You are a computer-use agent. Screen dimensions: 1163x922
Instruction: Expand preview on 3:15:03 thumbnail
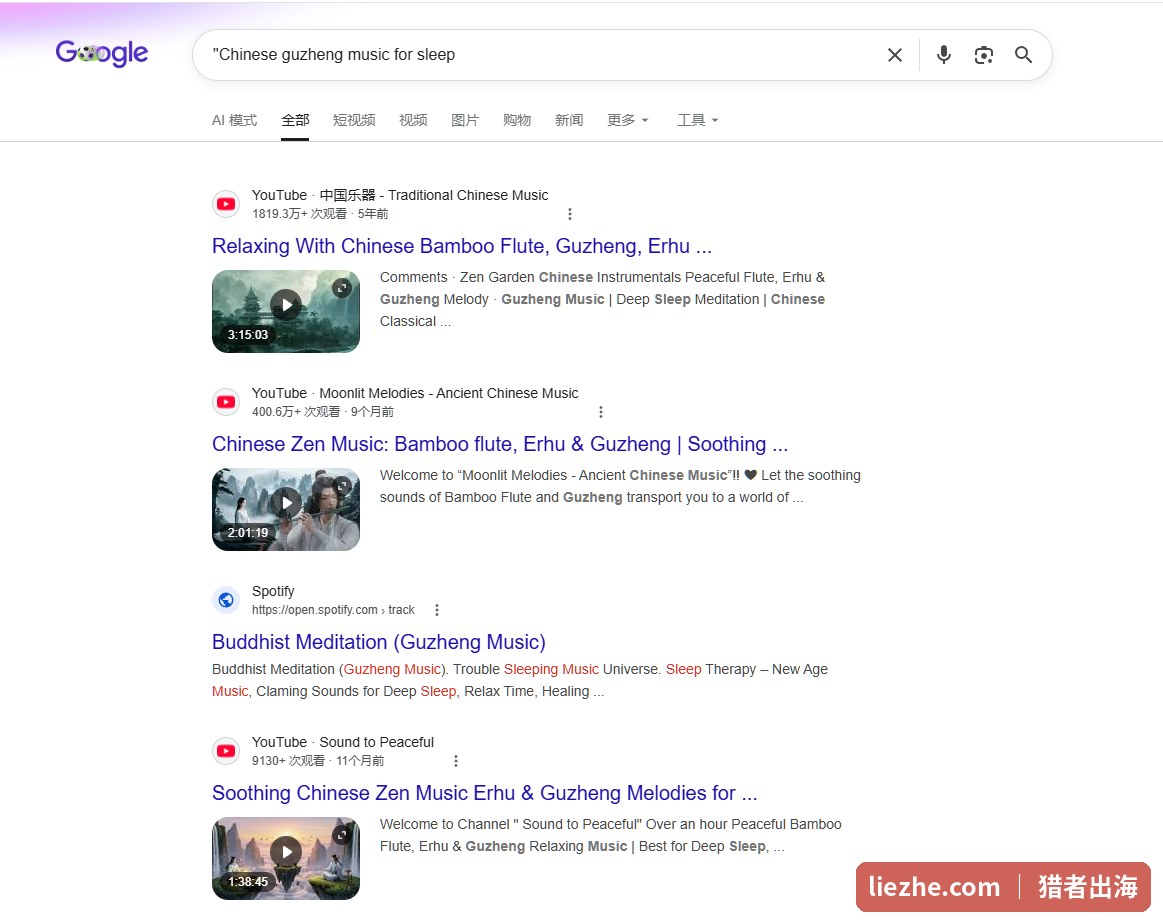click(x=341, y=288)
